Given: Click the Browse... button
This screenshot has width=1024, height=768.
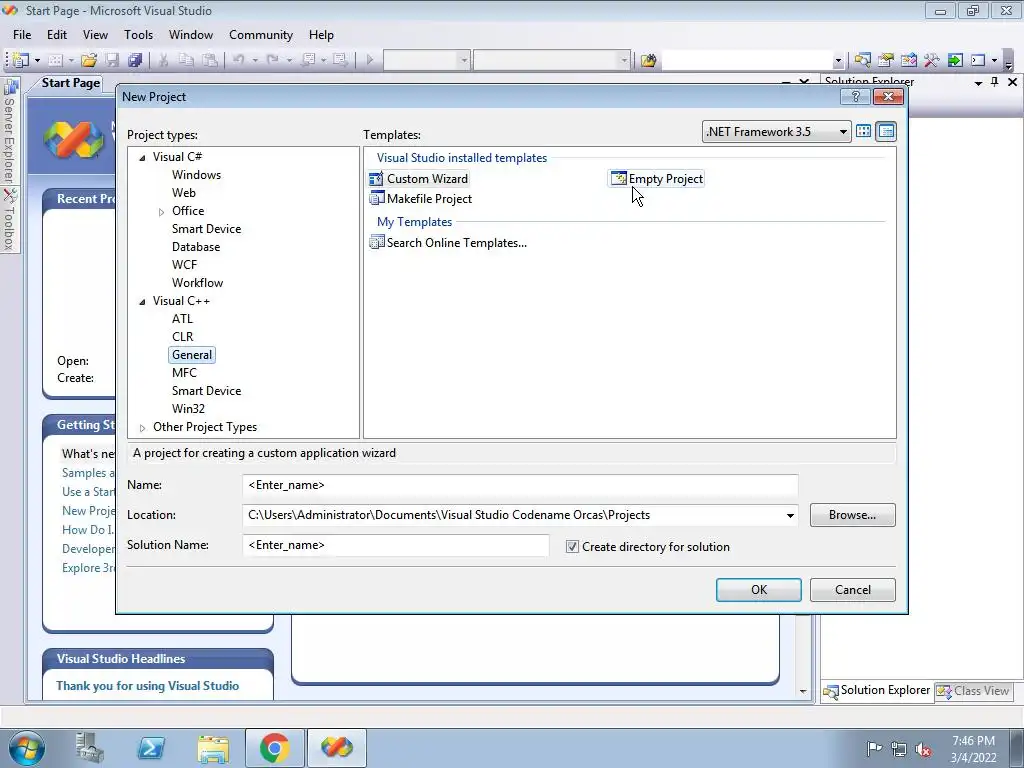Looking at the screenshot, I should pyautogui.click(x=853, y=515).
